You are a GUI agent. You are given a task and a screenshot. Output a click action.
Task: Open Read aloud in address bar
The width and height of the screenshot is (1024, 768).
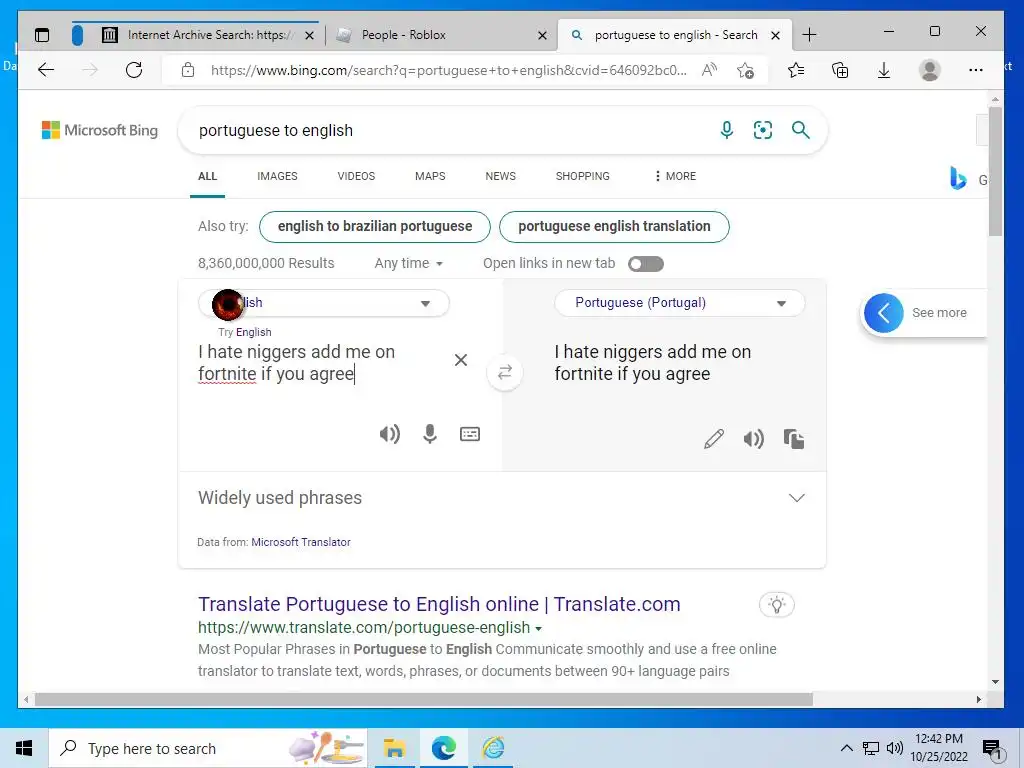[709, 70]
